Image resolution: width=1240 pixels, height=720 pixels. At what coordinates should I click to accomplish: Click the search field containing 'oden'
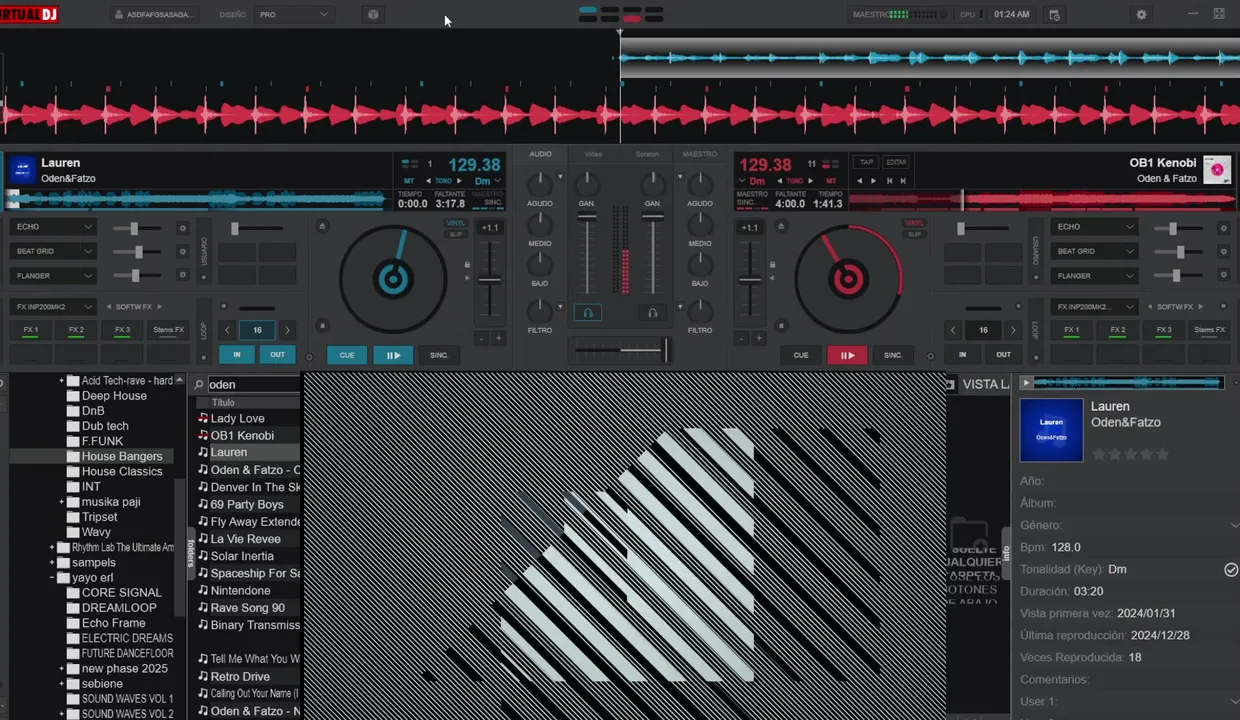(x=252, y=384)
